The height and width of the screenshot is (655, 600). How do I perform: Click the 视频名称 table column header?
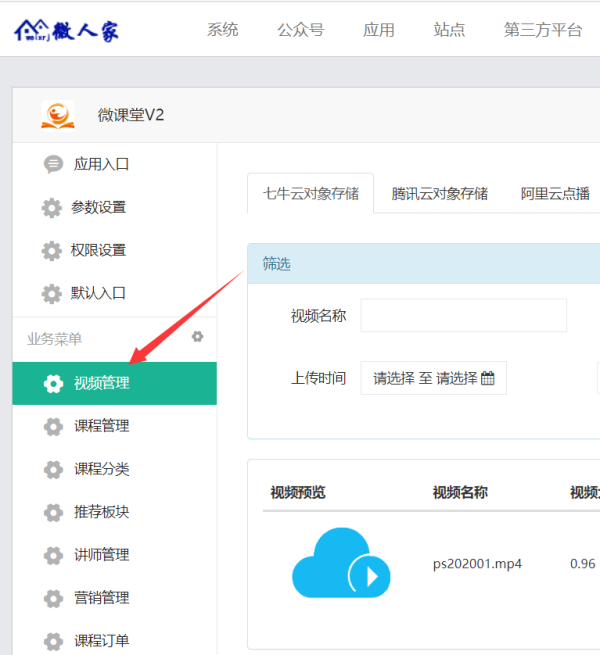[x=460, y=493]
